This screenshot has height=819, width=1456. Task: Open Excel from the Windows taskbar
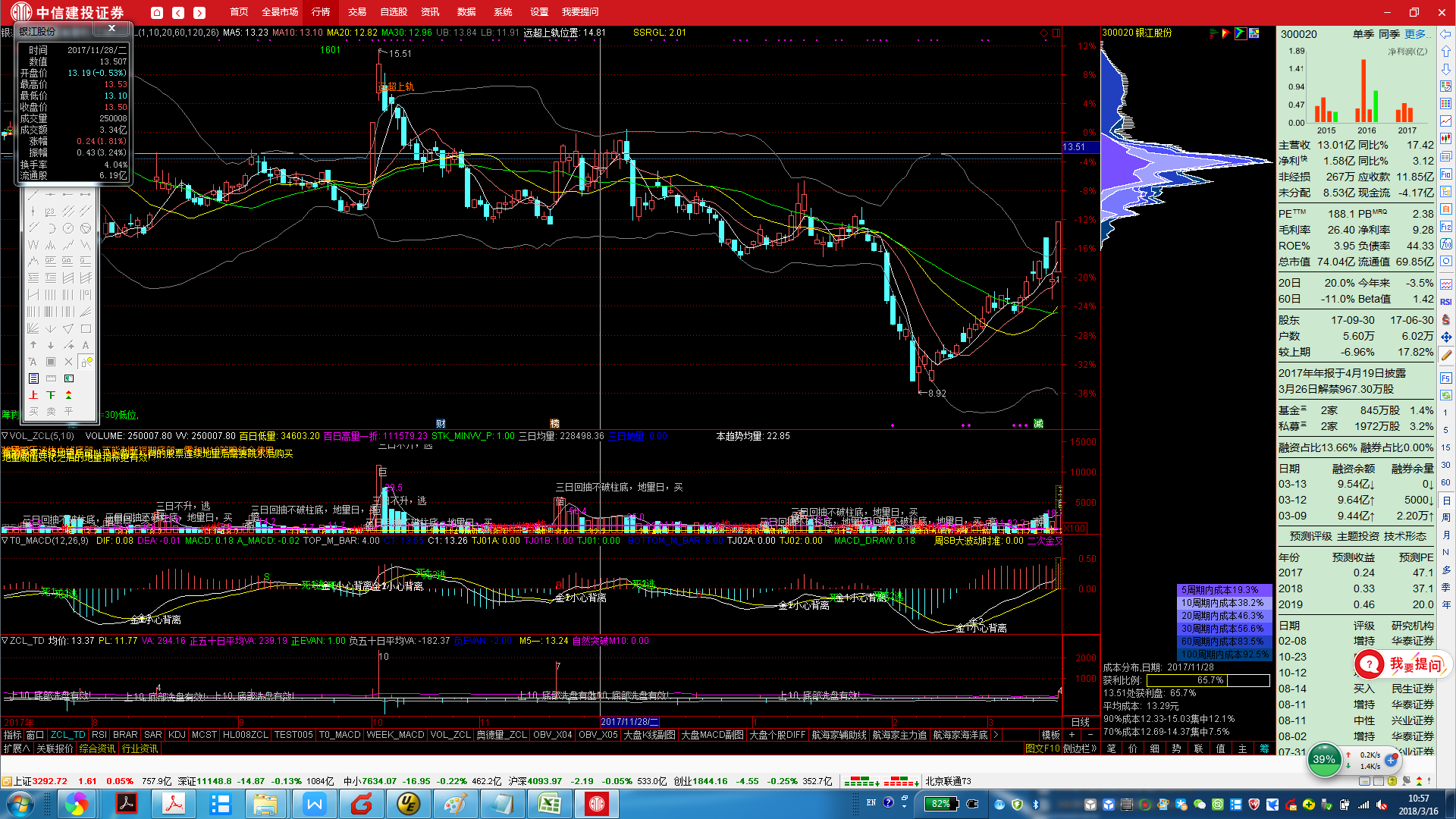point(549,804)
